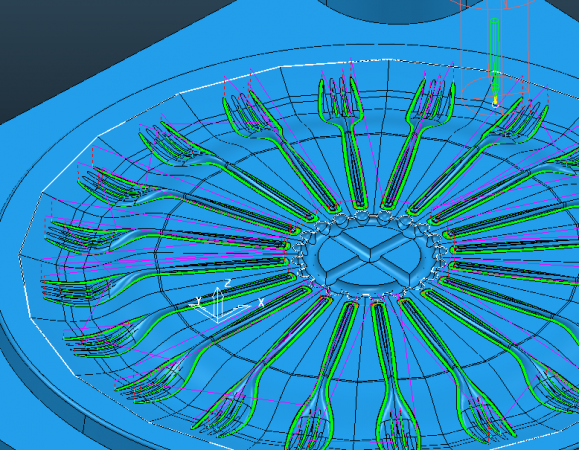579x450 pixels.
Task: Select the X-shaped runner in center hub
Action: click(369, 255)
